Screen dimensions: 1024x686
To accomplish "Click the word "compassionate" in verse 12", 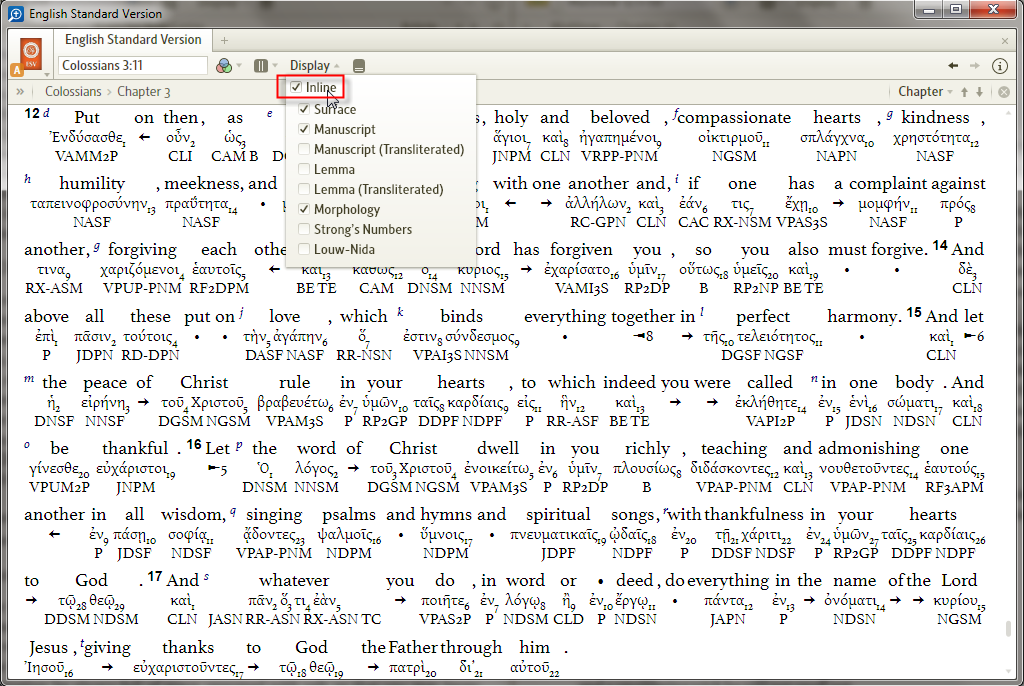I will coord(734,118).
